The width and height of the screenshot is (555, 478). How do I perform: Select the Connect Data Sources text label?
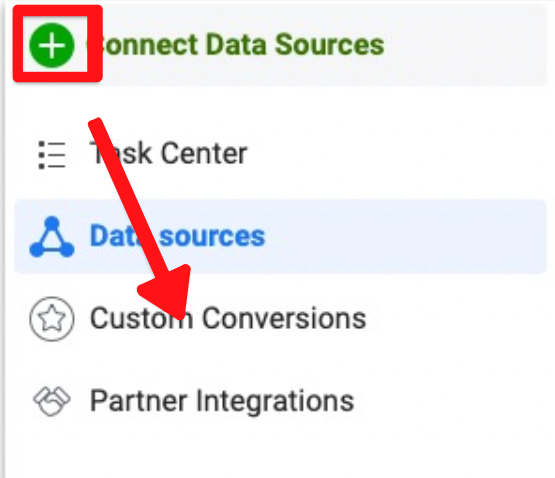point(236,45)
